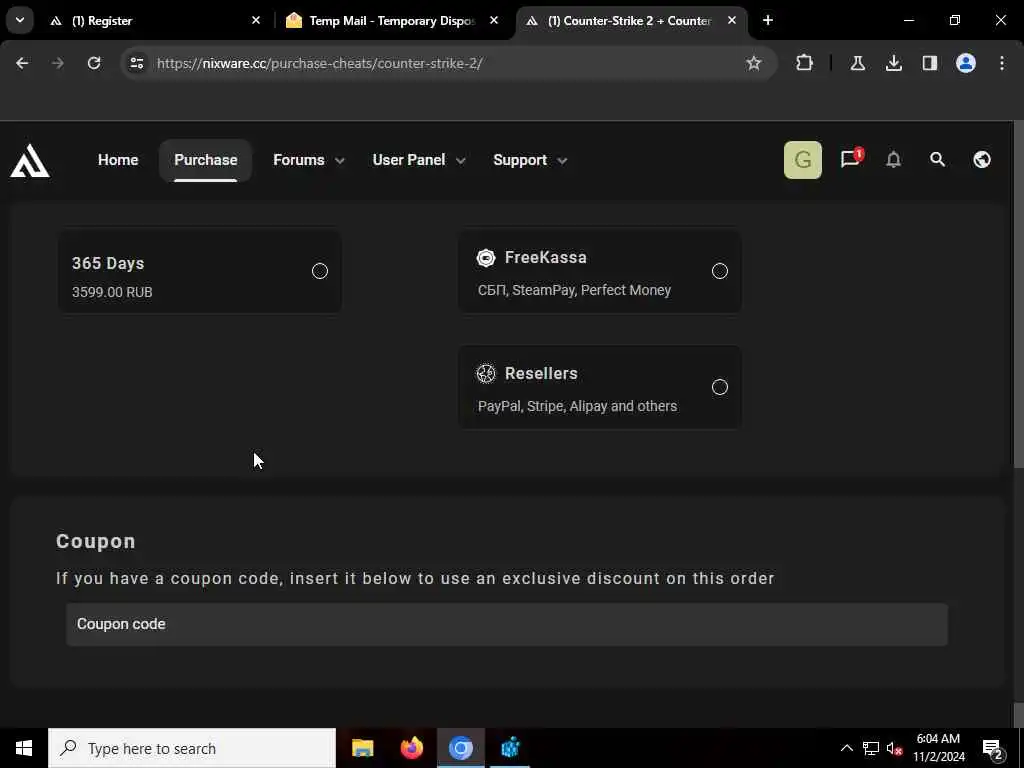The width and height of the screenshot is (1024, 768).
Task: Show hidden system tray icons
Action: (846, 748)
